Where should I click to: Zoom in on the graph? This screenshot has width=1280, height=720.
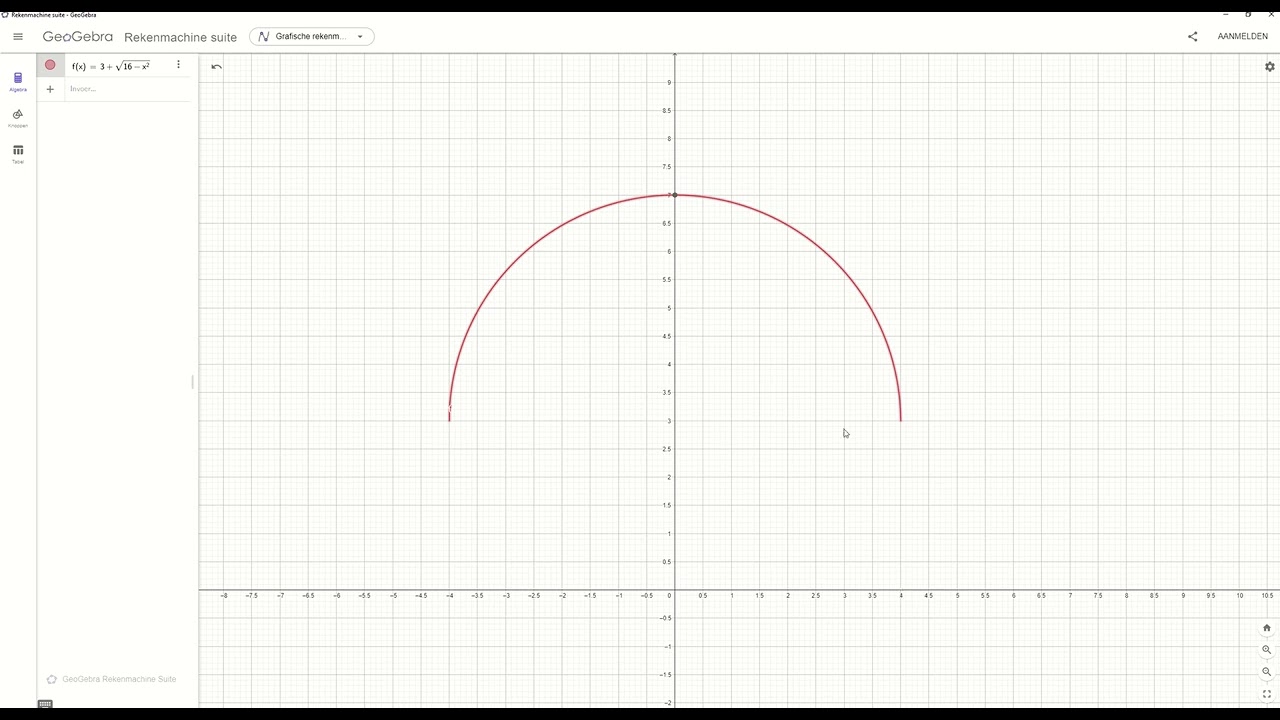click(1266, 650)
